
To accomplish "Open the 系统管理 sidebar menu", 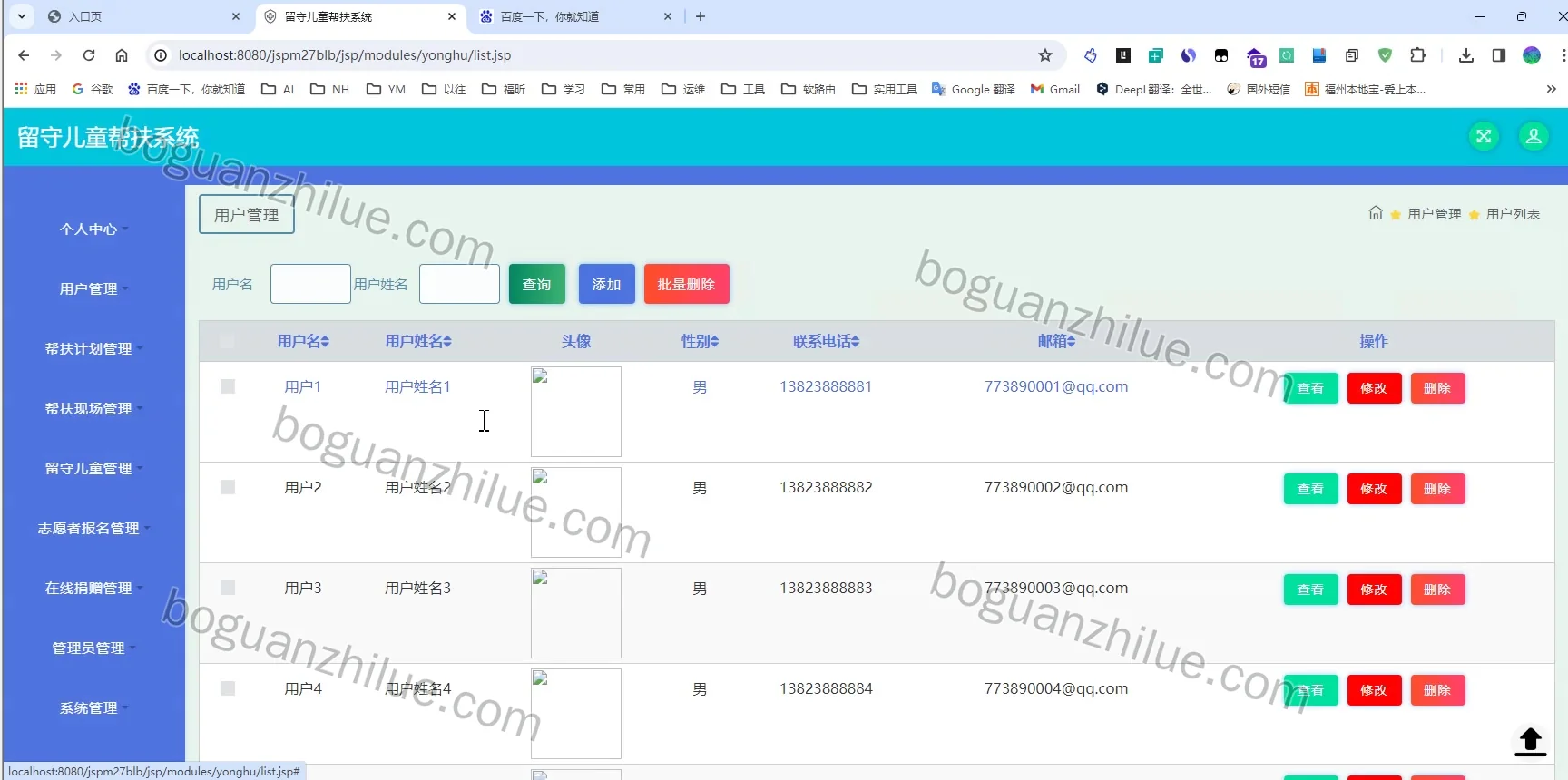I will coord(93,707).
